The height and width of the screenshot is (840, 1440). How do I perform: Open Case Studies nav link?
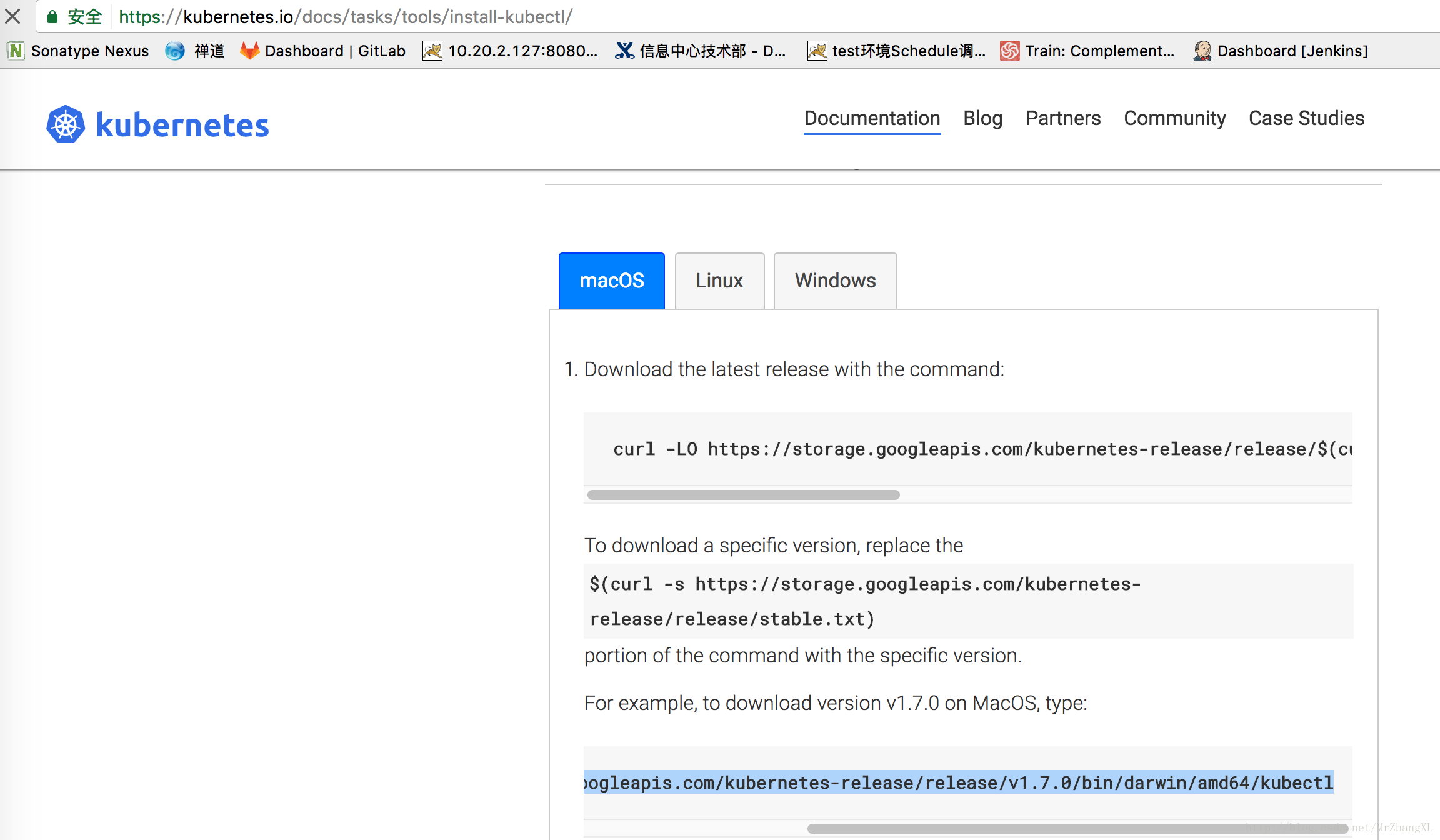[1306, 118]
